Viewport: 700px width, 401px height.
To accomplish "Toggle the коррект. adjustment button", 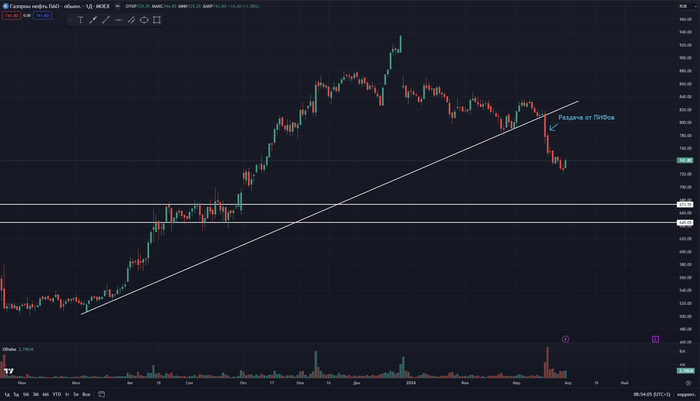I will tap(687, 394).
